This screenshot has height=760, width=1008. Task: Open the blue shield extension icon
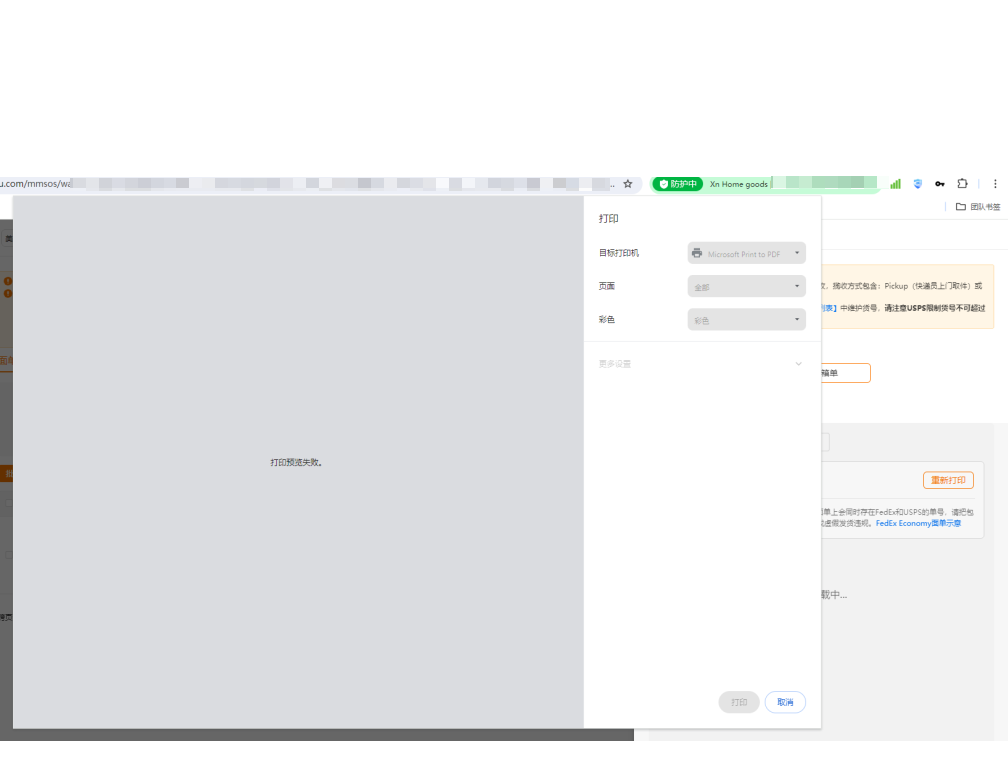click(917, 184)
